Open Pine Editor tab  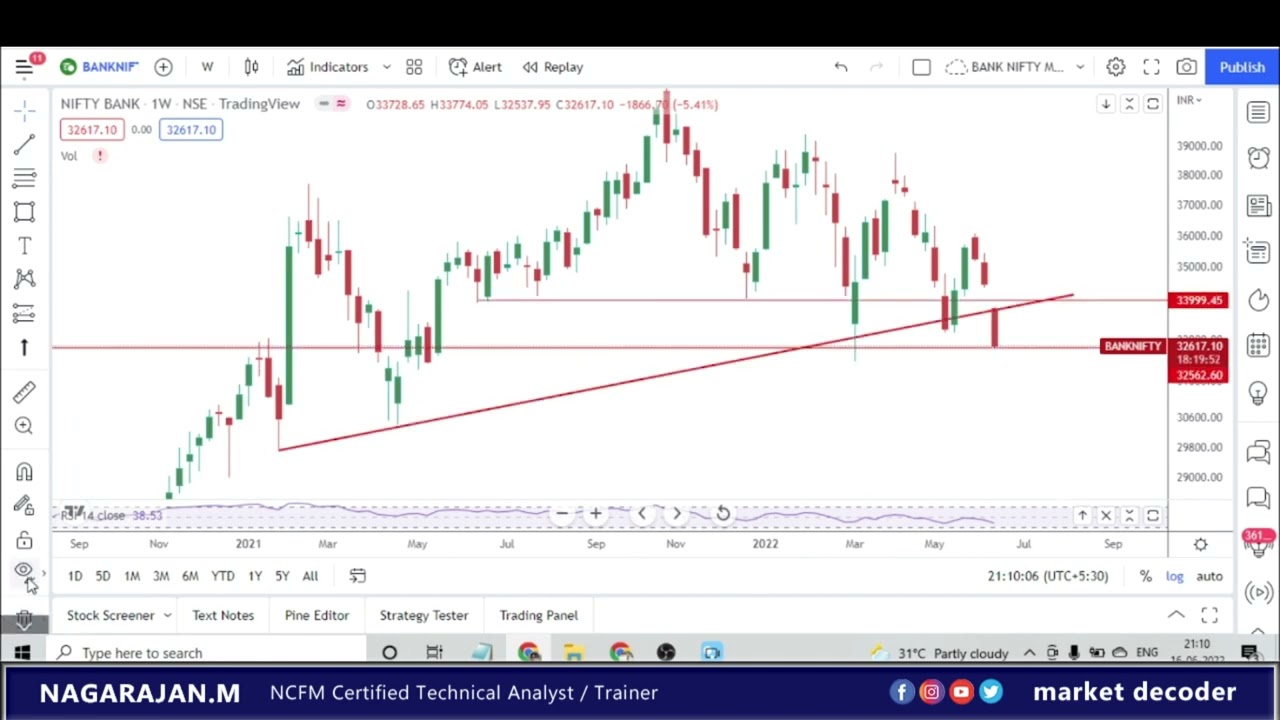[x=316, y=615]
